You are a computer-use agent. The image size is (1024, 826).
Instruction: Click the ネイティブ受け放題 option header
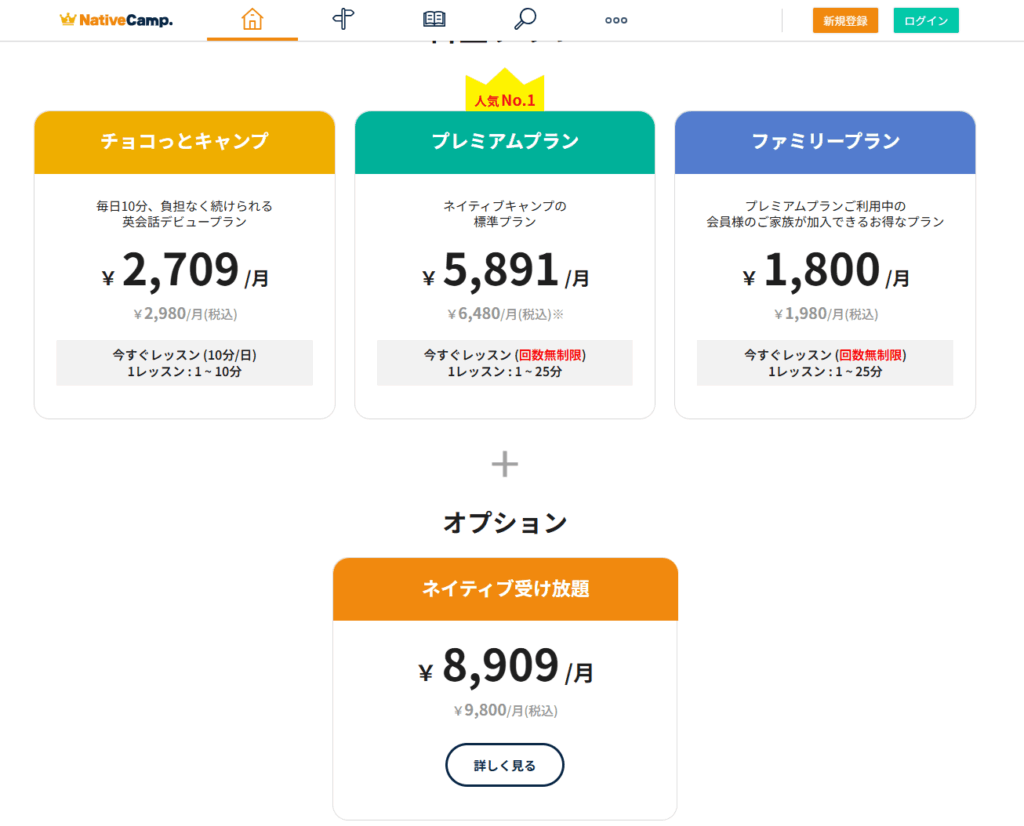click(x=505, y=589)
